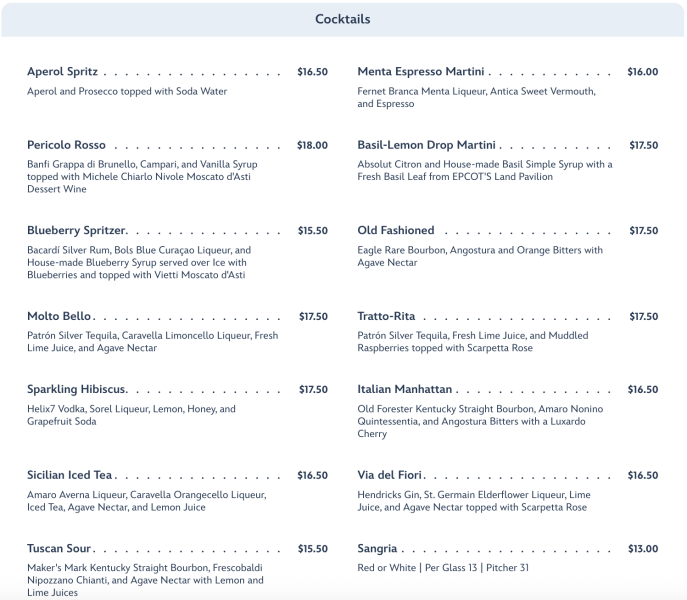This screenshot has height=600, width=687.
Task: Select the Sangria item name
Action: tap(377, 549)
